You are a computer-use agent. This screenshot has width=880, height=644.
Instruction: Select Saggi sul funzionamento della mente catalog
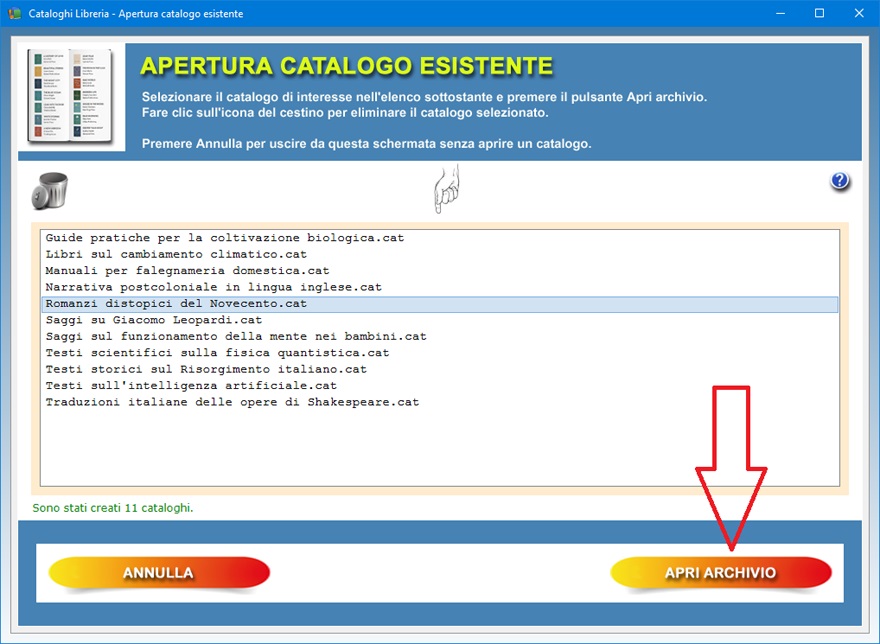point(236,336)
